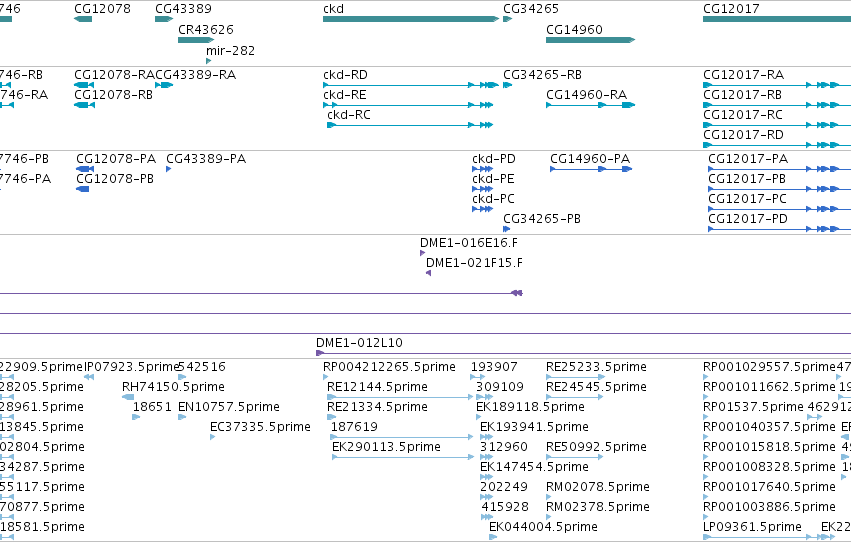Image resolution: width=851 pixels, height=542 pixels.
Task: Click the CG12078 gene arrow
Action: pos(83,19)
